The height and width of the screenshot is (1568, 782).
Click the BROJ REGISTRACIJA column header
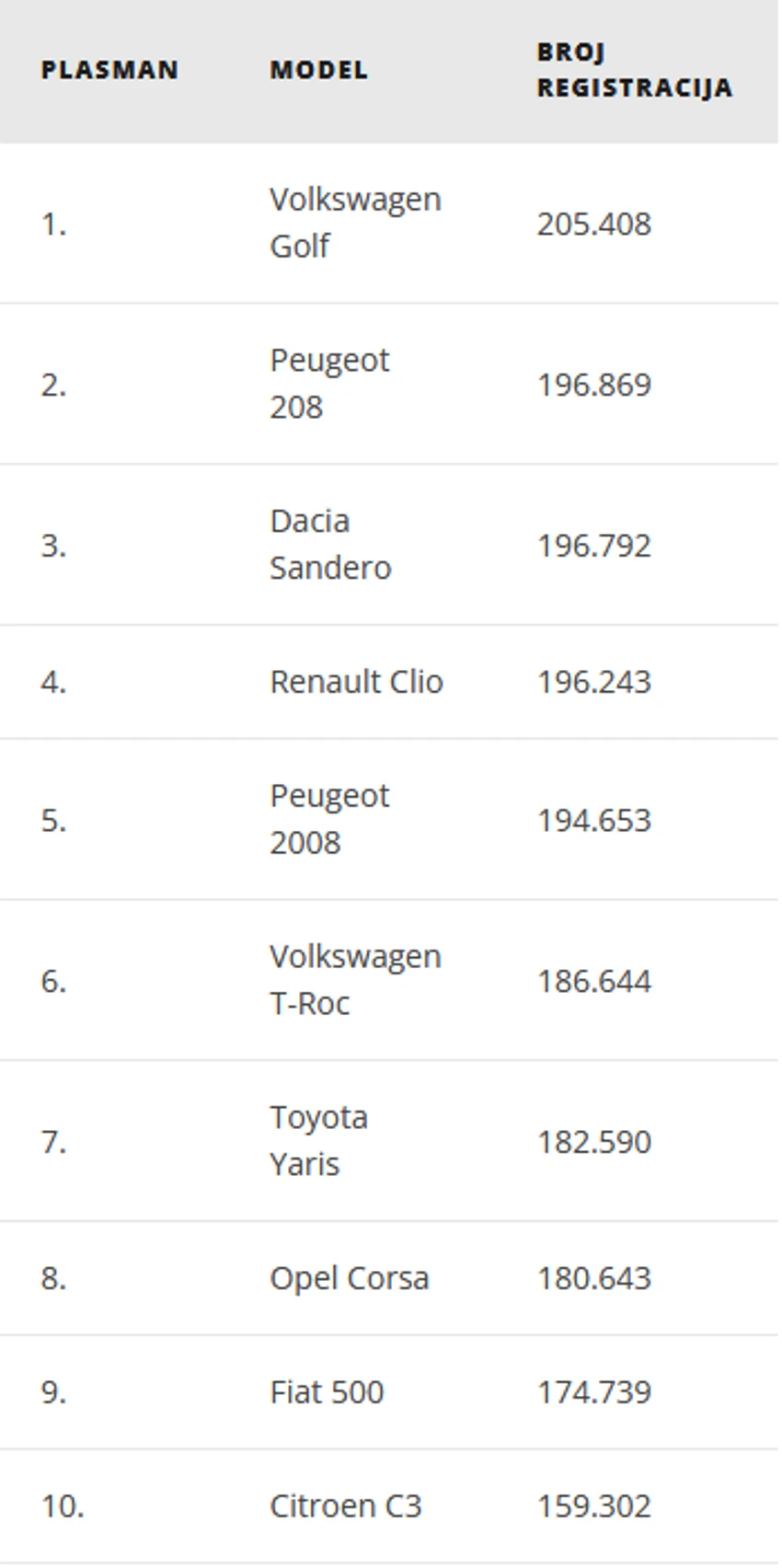(635, 70)
